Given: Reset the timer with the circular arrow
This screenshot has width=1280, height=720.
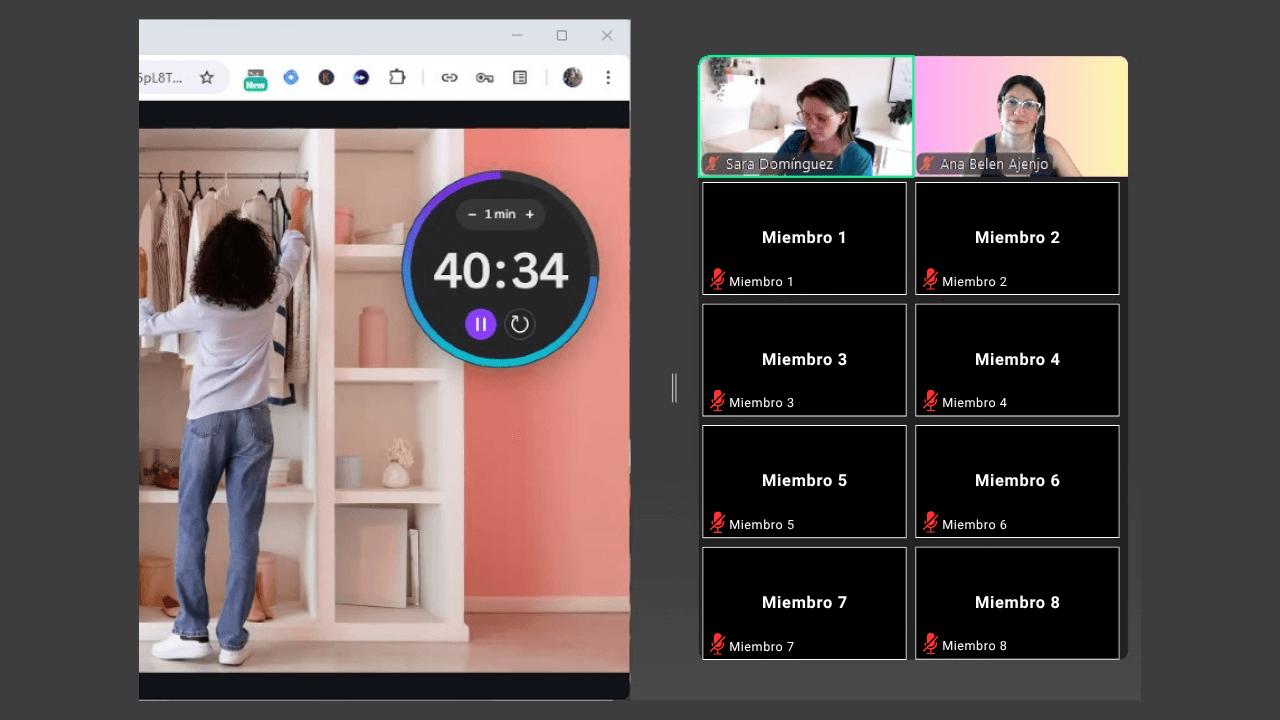Looking at the screenshot, I should 519,324.
